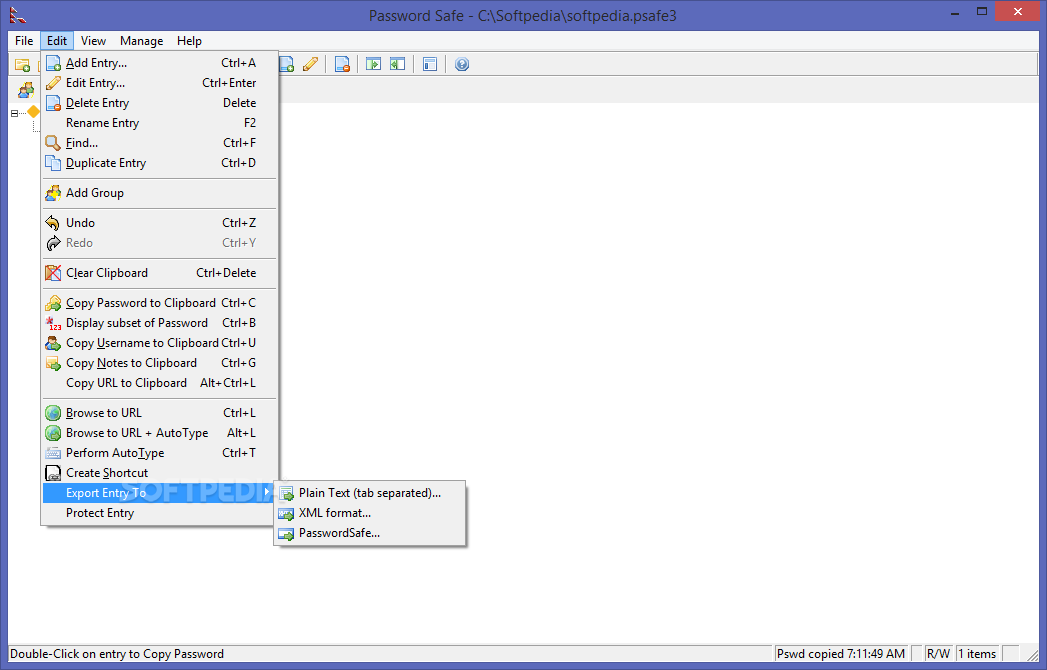This screenshot has height=670, width=1047.
Task: Export entry to XML format...
Action: (370, 513)
